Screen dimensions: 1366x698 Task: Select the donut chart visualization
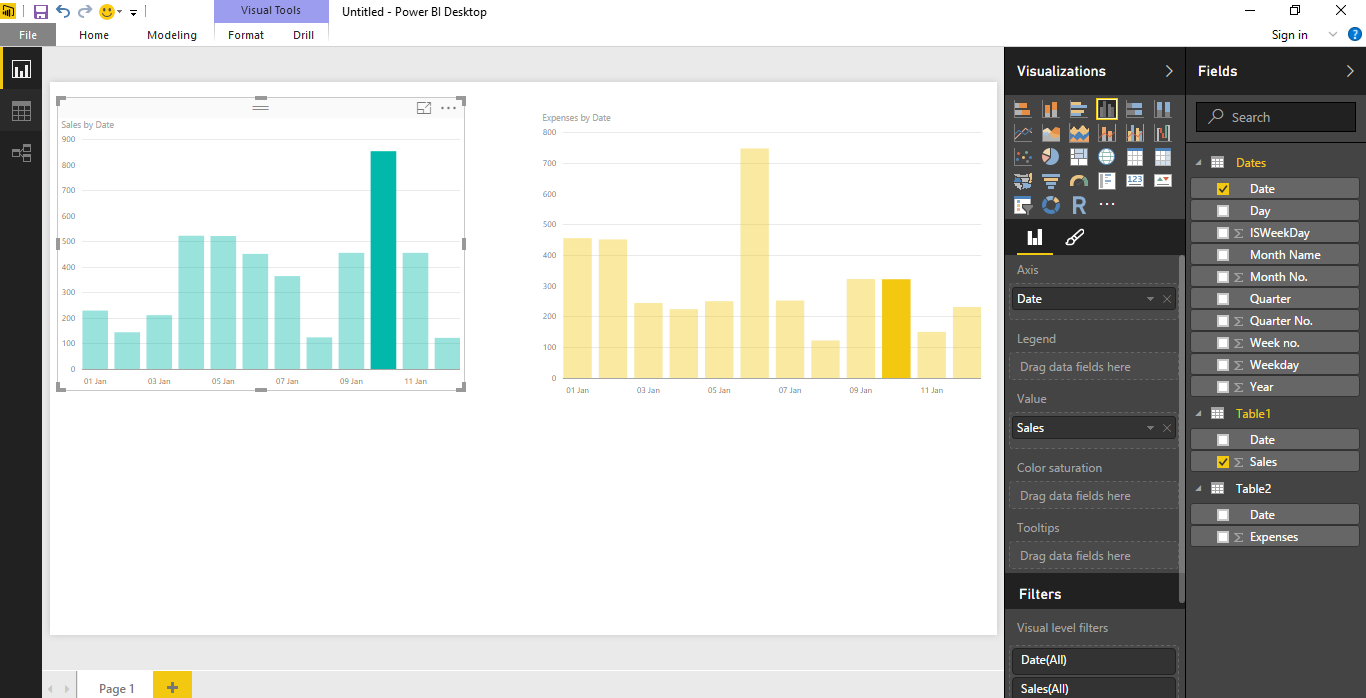pyautogui.click(x=1050, y=205)
